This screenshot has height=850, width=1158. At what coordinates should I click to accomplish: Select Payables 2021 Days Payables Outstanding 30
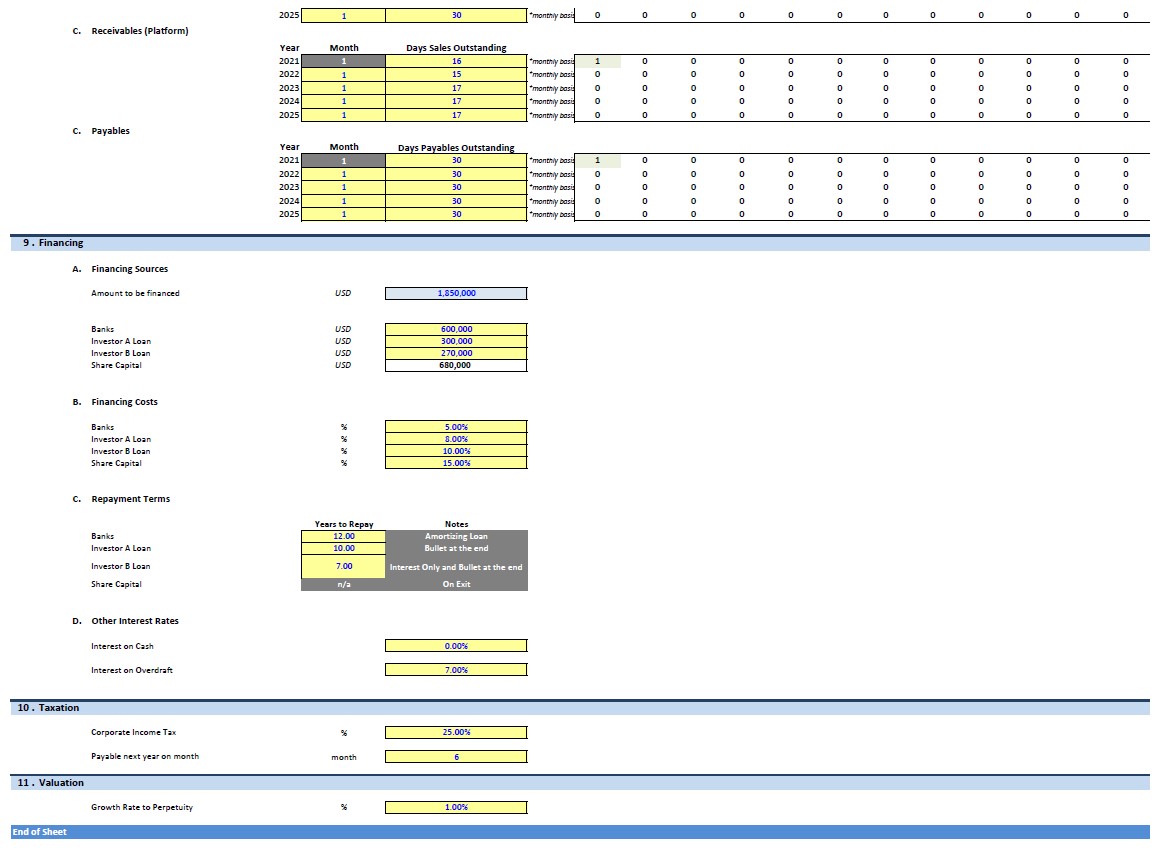(456, 160)
